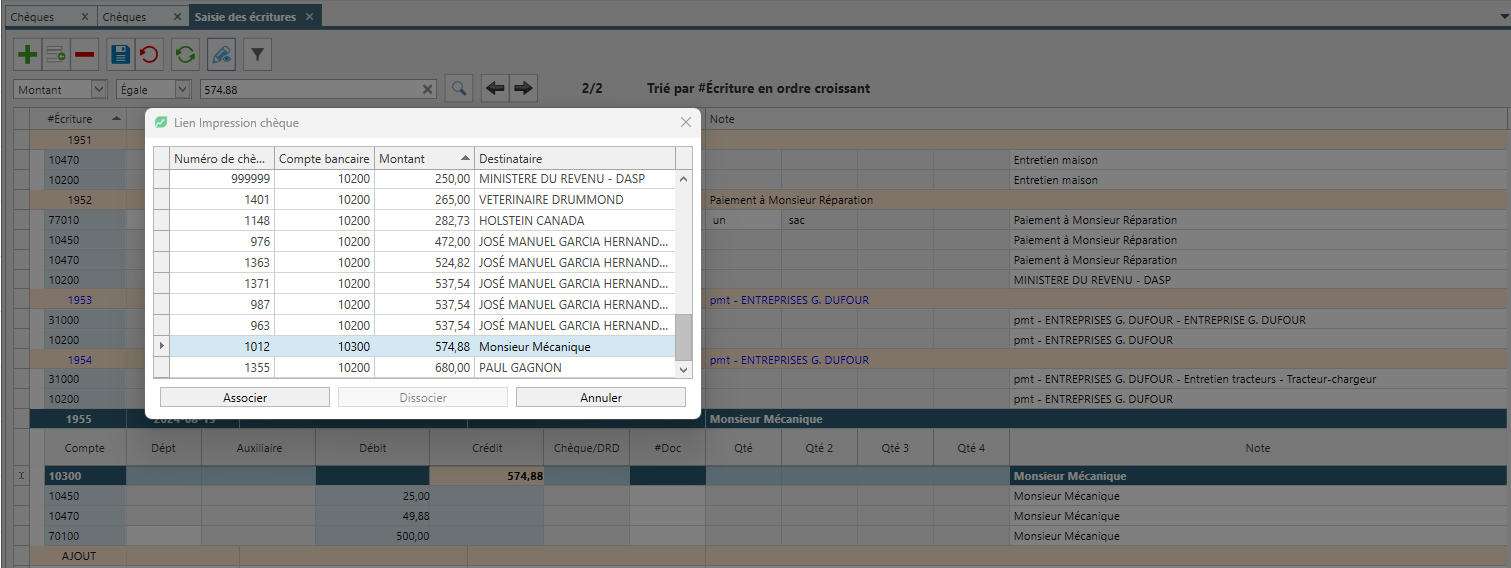Click the green plus add entry icon
The width and height of the screenshot is (1511, 568).
pyautogui.click(x=28, y=54)
